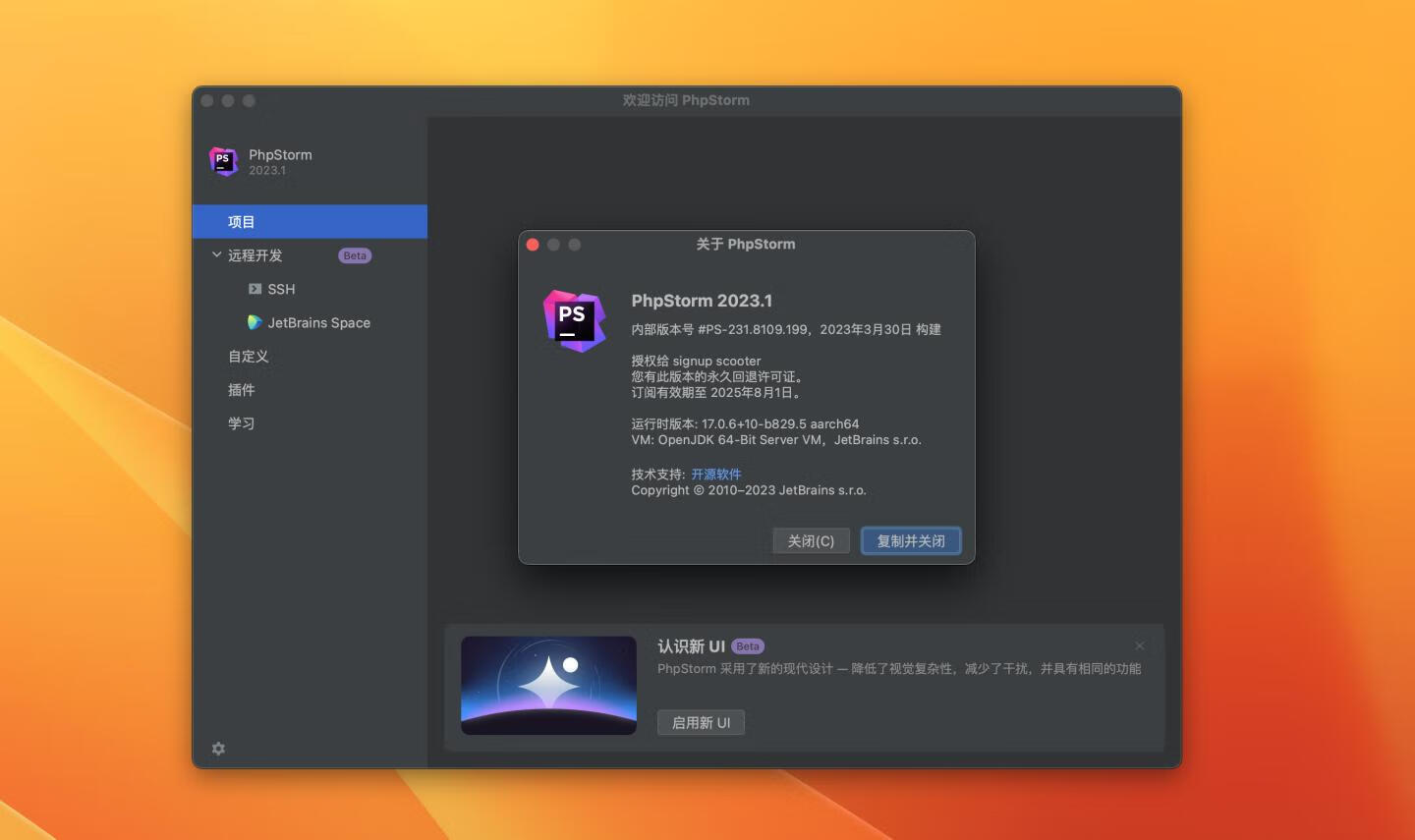
Task: Click the 欢迎访问 PhpStorm window title
Action: pos(686,100)
